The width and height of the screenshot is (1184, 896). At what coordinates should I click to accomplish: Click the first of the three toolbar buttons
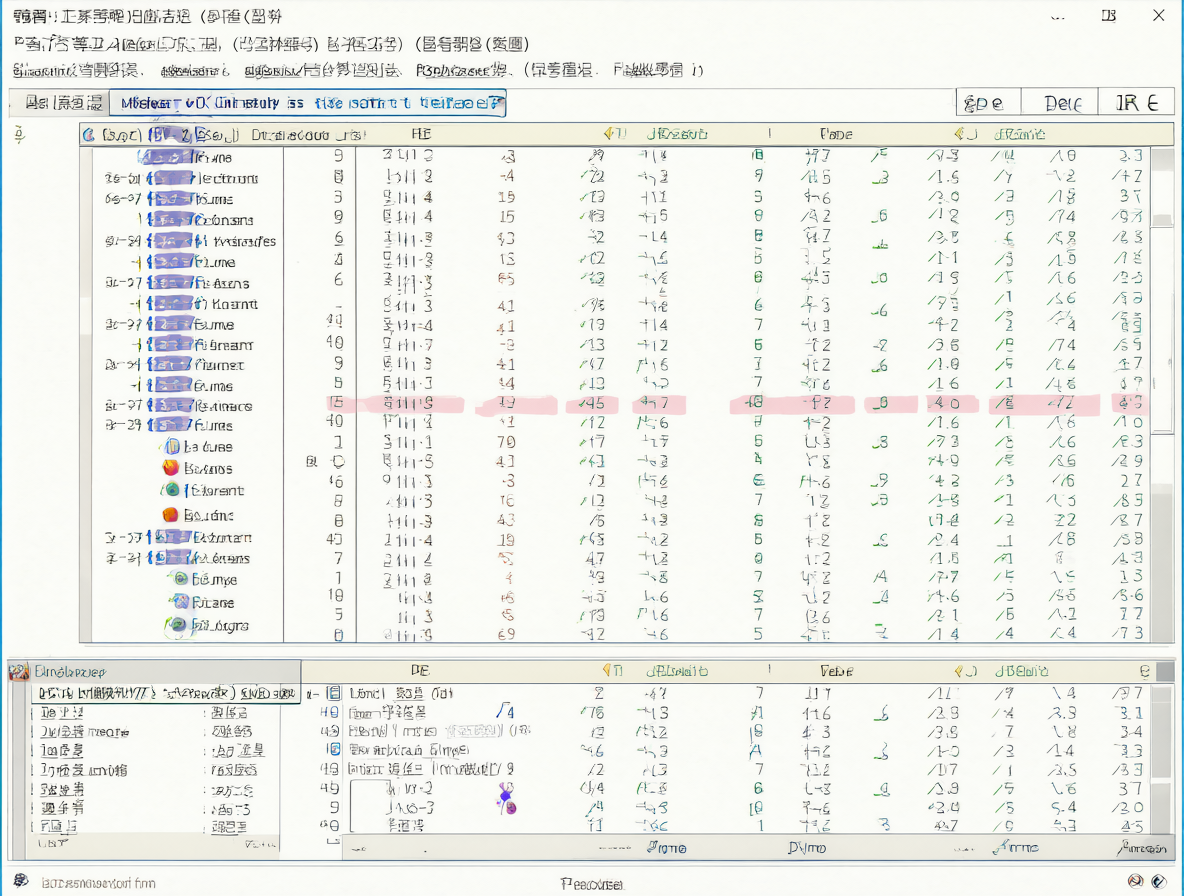click(x=988, y=103)
